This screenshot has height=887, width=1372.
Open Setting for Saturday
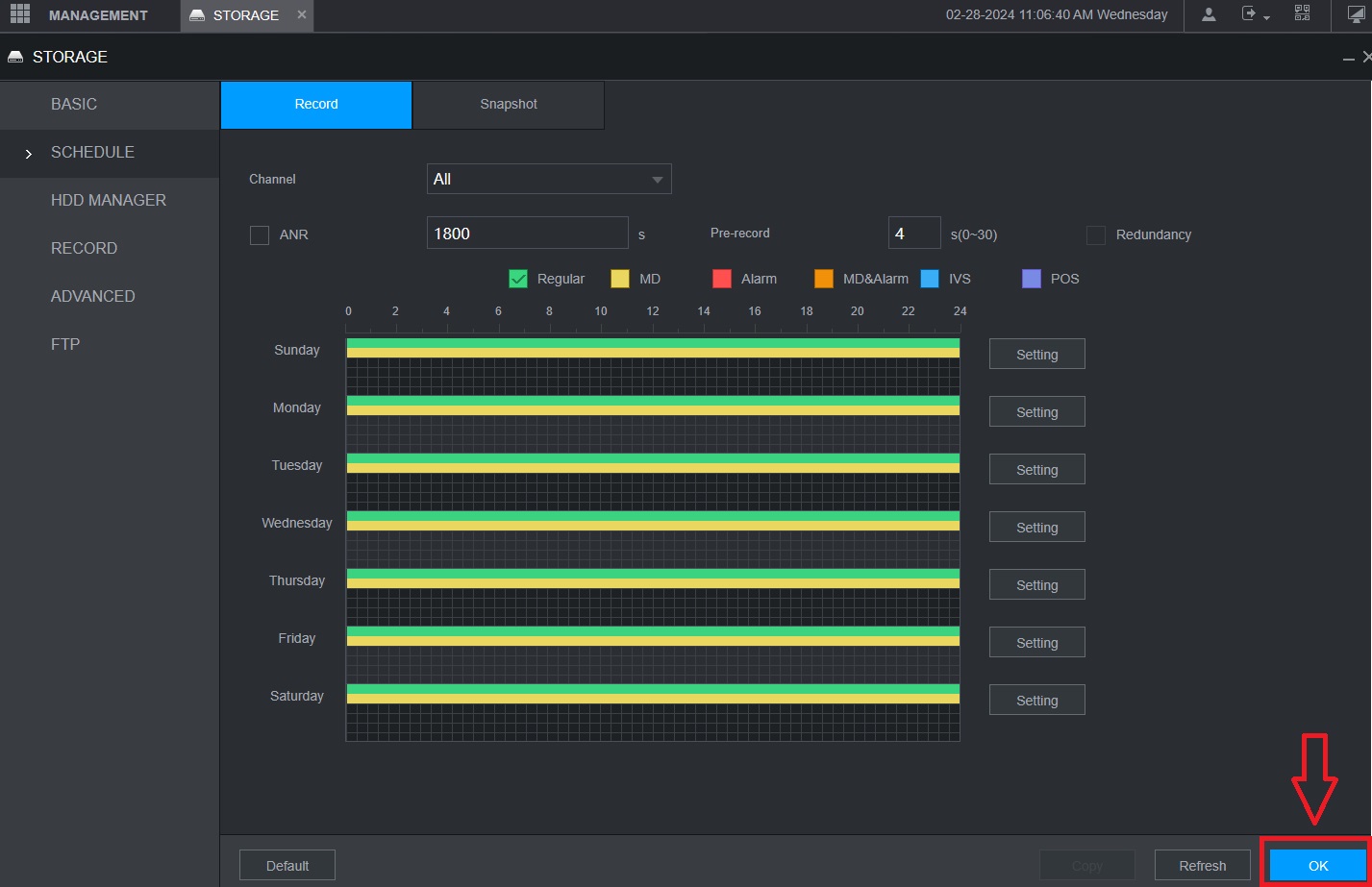click(1037, 700)
